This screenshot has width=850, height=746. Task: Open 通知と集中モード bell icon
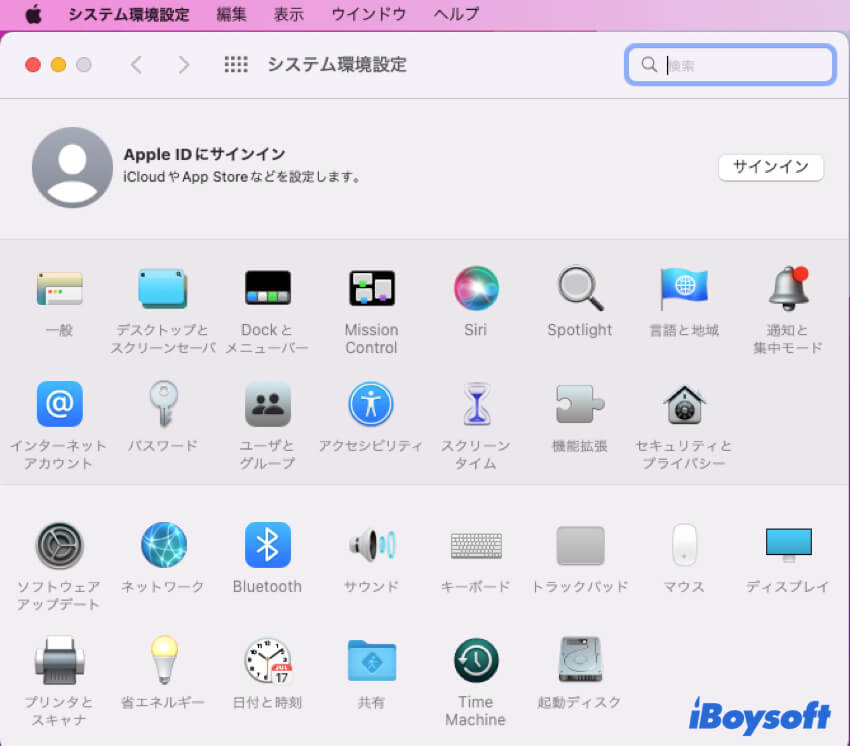pos(789,288)
